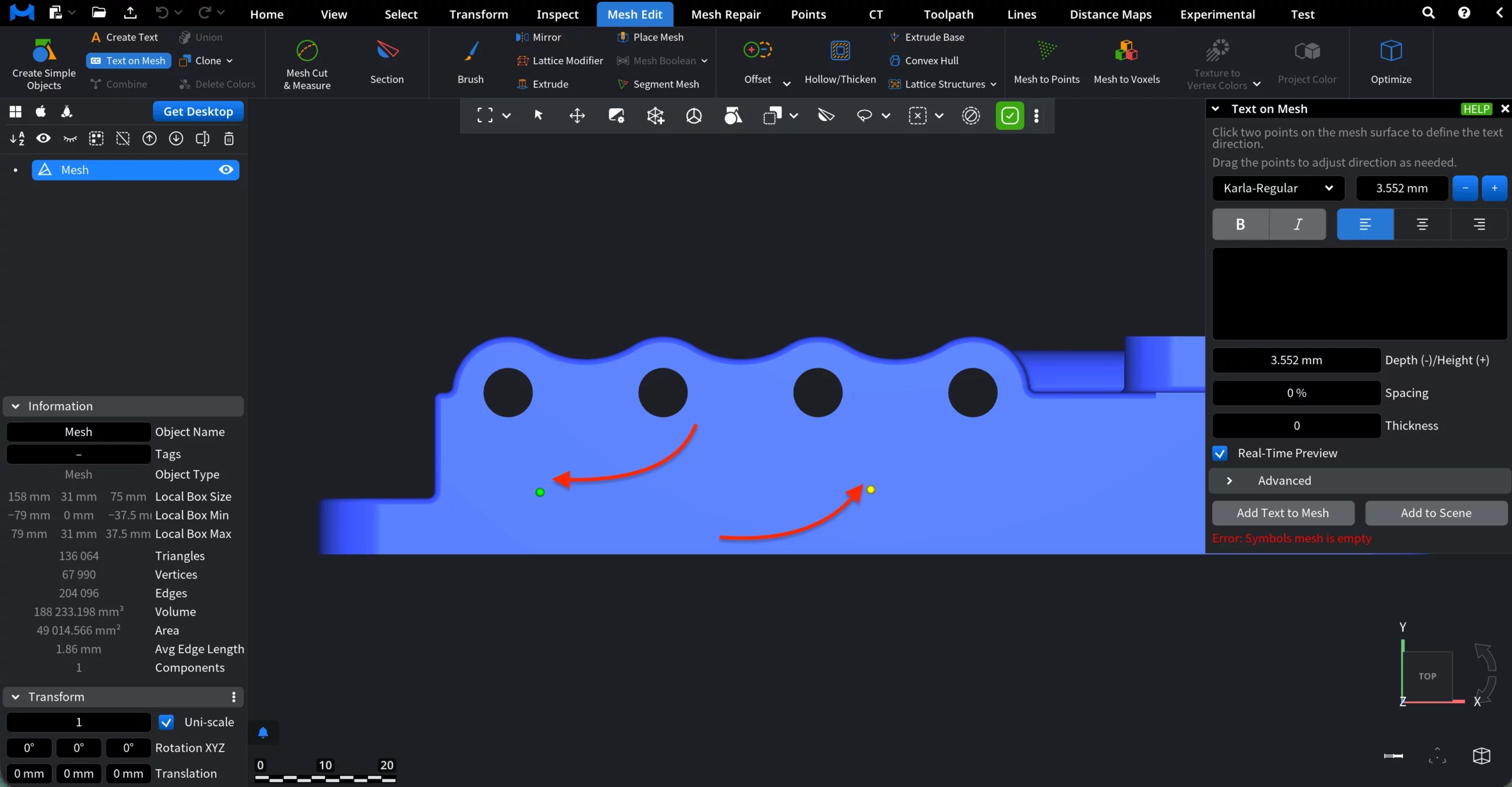Open the Inspect tab

pos(557,14)
